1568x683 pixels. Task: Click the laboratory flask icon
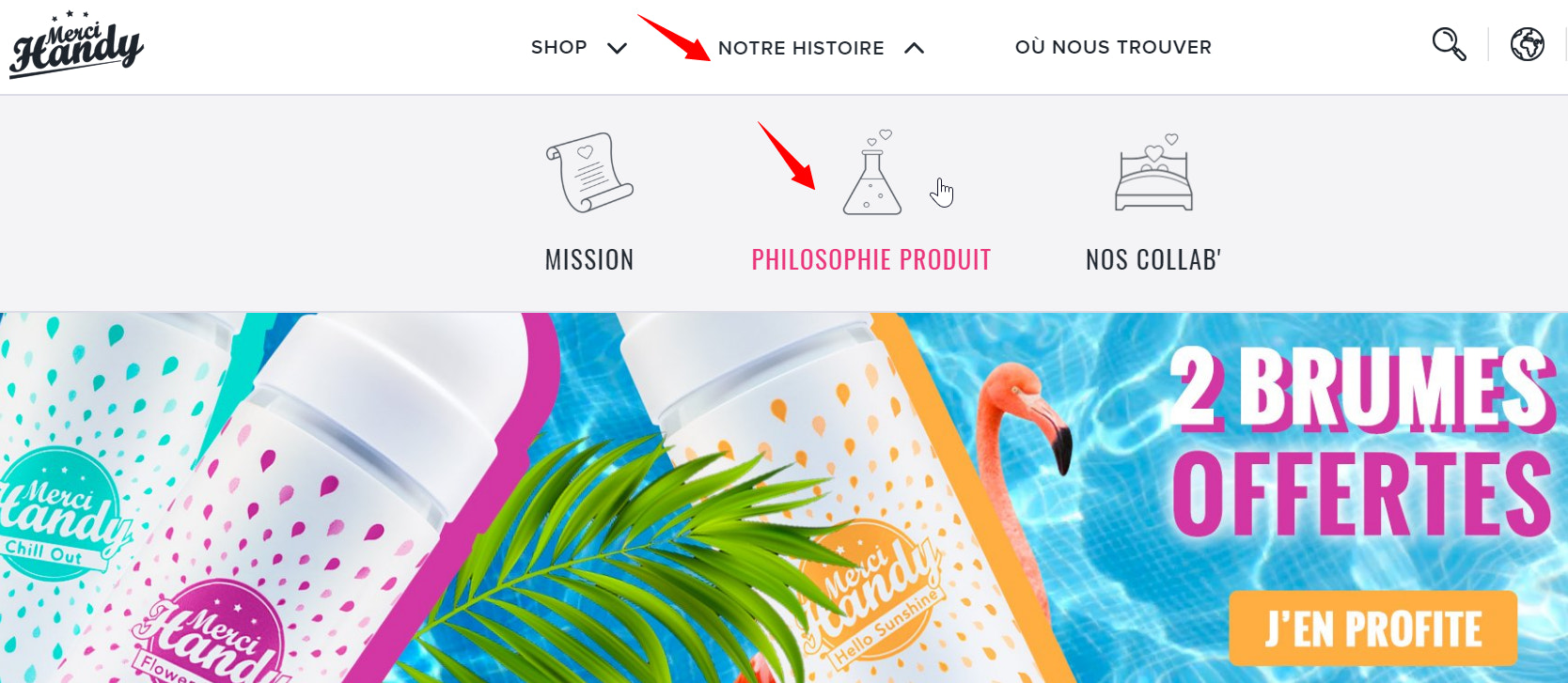[x=871, y=173]
